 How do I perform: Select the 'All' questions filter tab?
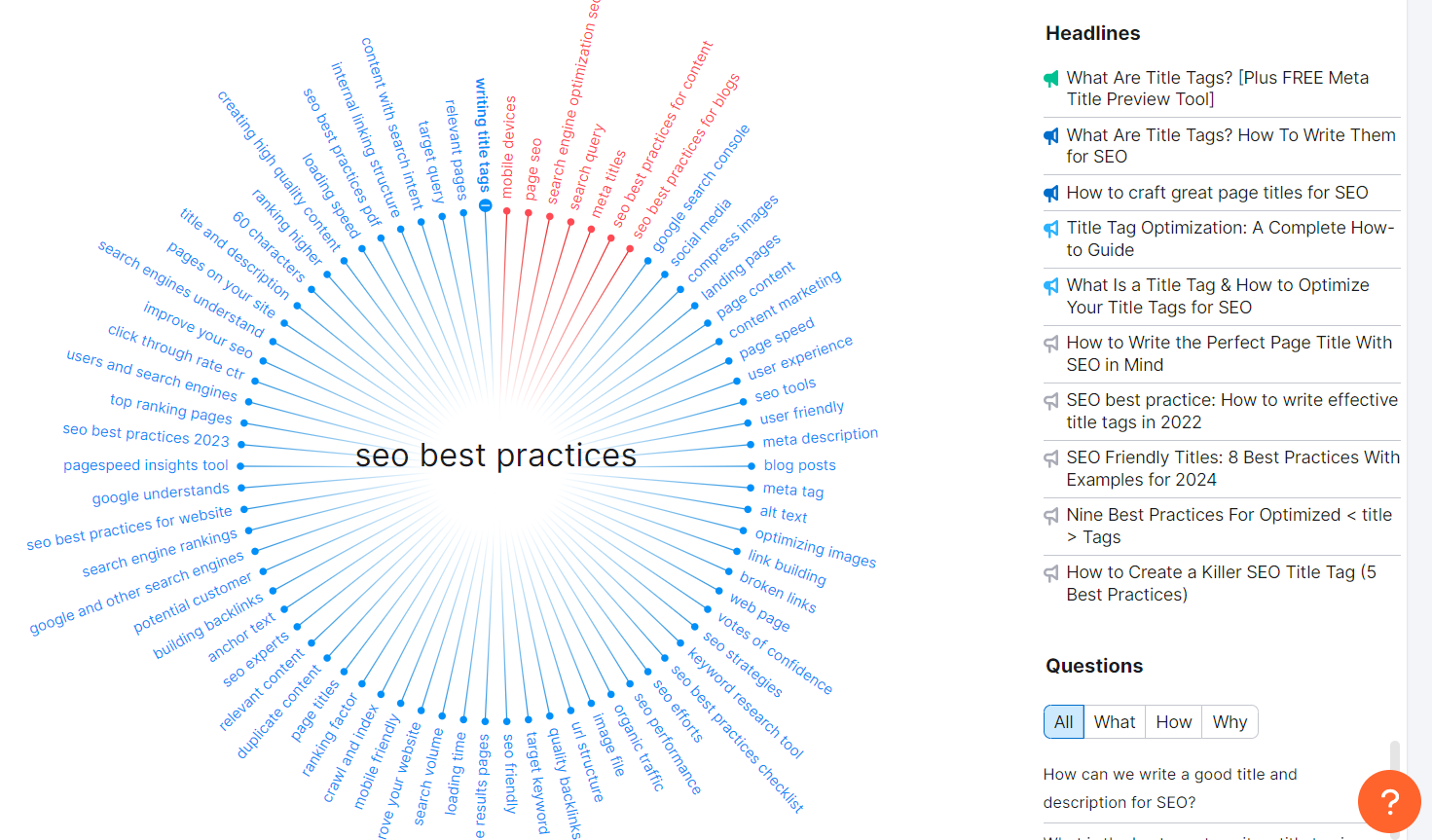click(x=1063, y=722)
